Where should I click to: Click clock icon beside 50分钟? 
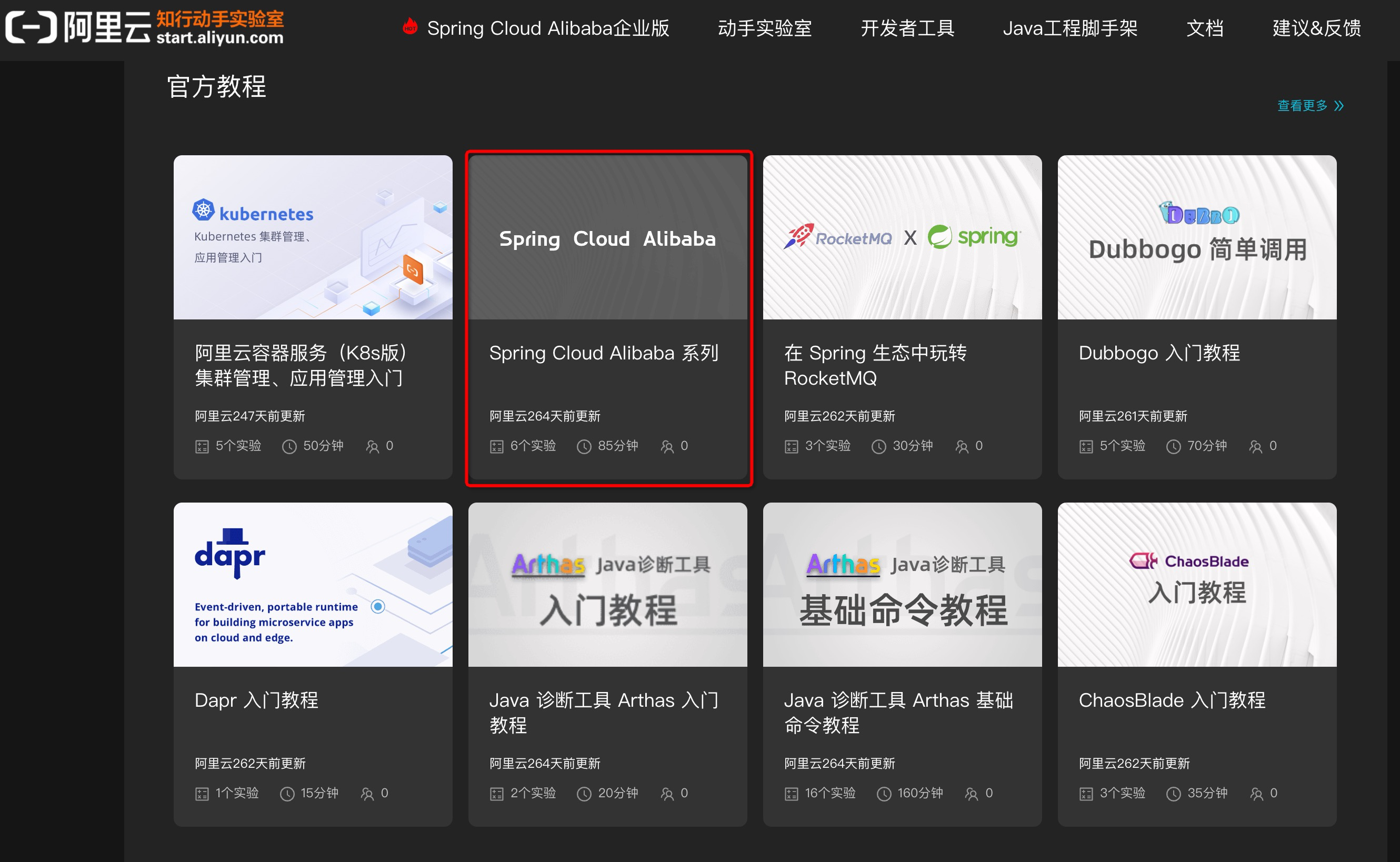pos(289,446)
